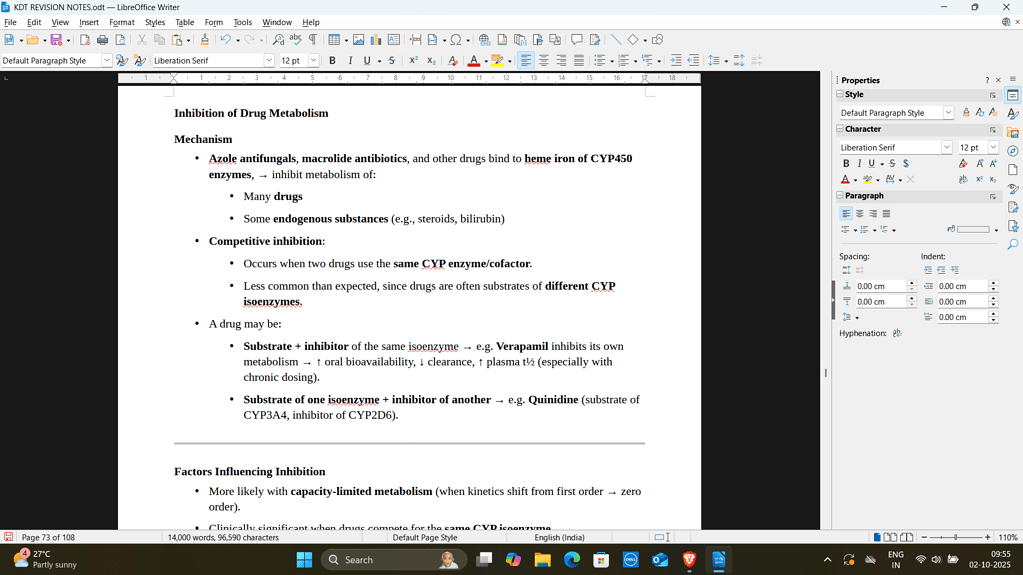The height and width of the screenshot is (575, 1023).
Task: Expand sidebar Liberation Serif font dropdown
Action: [947, 147]
